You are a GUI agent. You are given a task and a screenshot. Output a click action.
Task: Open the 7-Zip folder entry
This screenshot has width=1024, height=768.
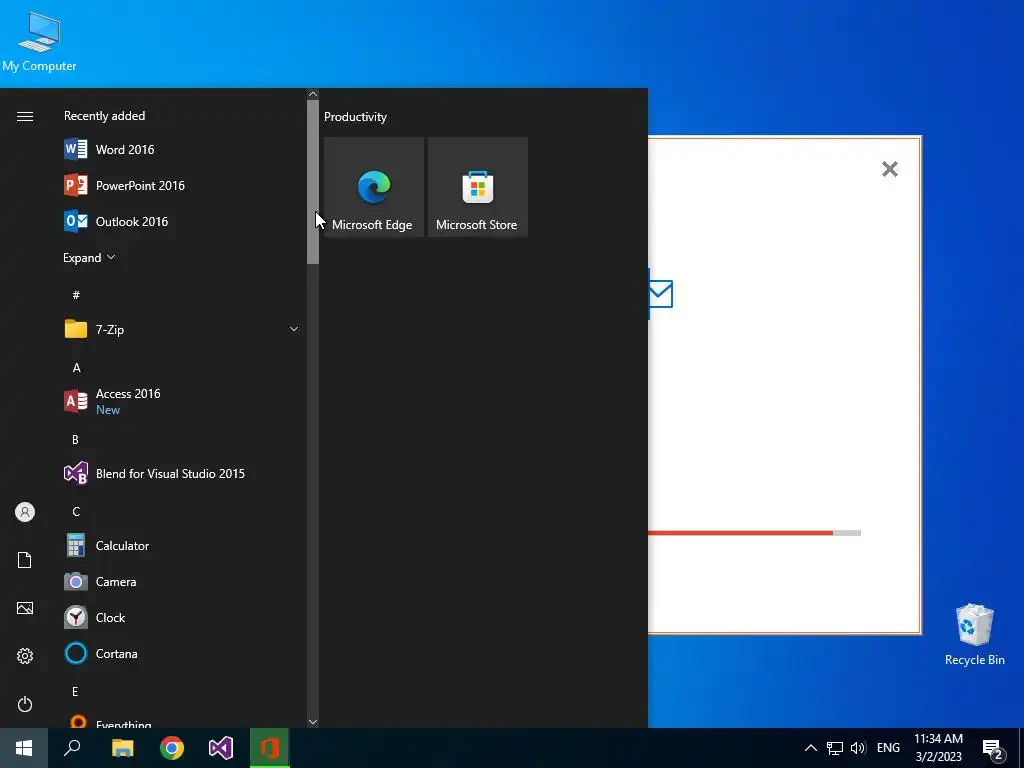[x=183, y=329]
